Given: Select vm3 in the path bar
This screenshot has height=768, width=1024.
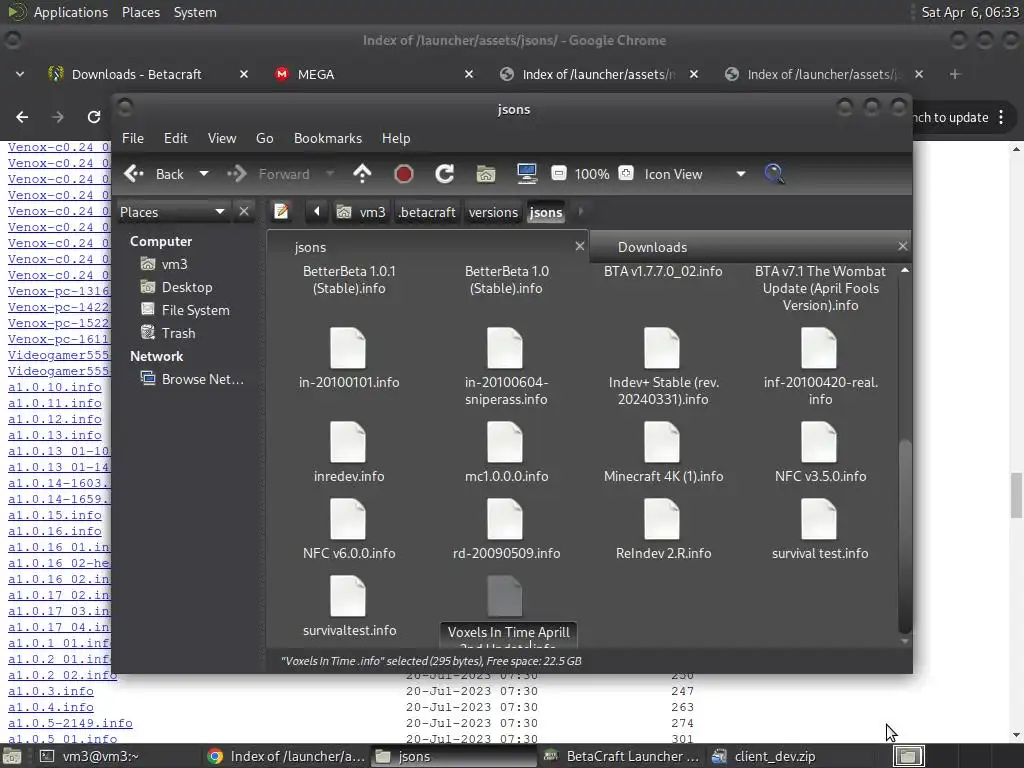Looking at the screenshot, I should click(x=361, y=212).
